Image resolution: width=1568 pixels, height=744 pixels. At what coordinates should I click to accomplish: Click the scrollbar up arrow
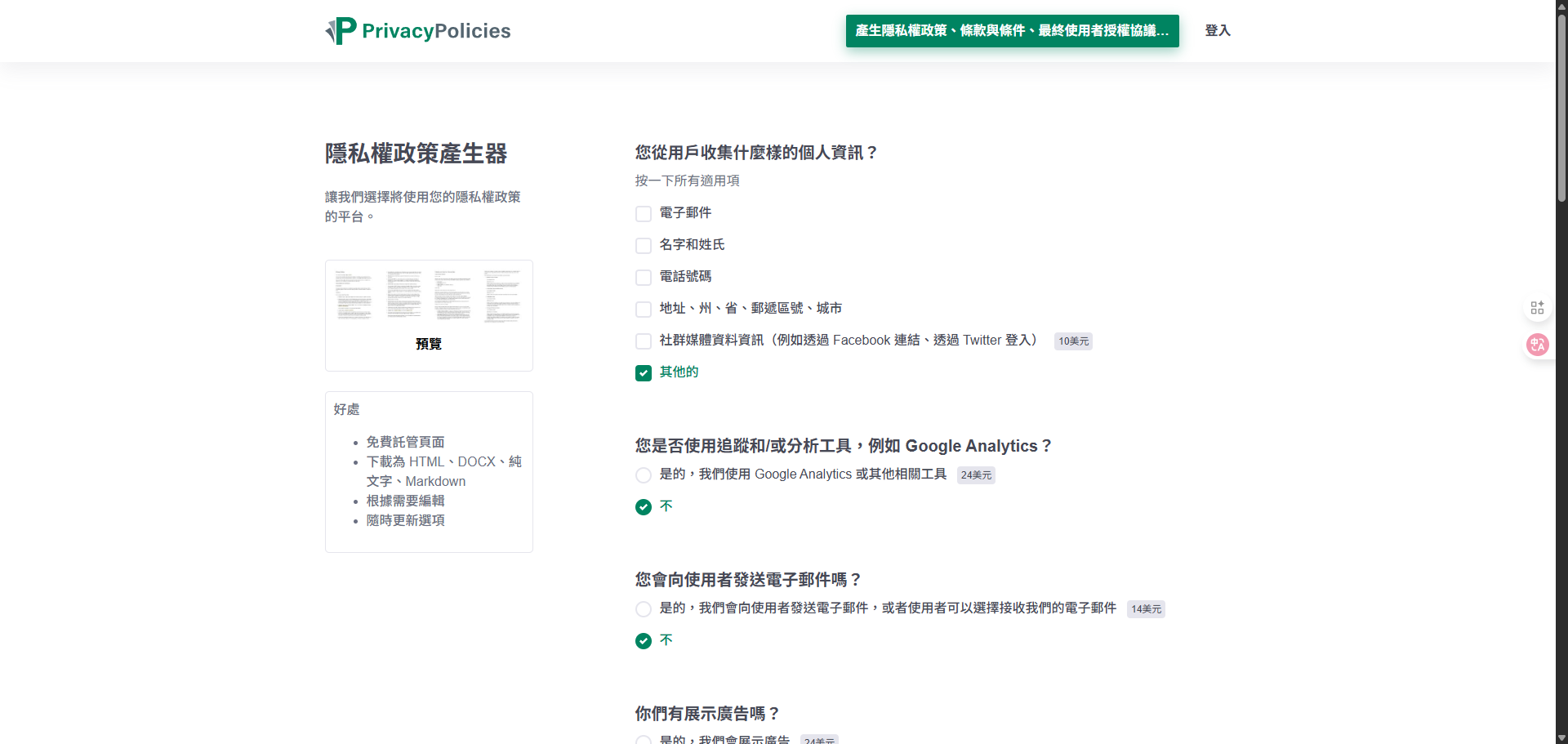coord(1561,7)
